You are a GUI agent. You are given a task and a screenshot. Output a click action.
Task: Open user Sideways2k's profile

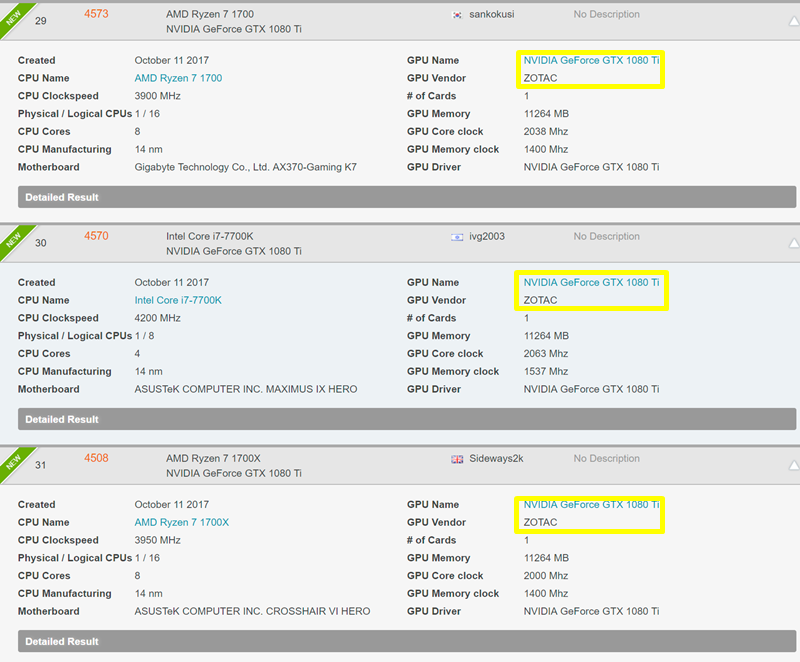click(496, 459)
